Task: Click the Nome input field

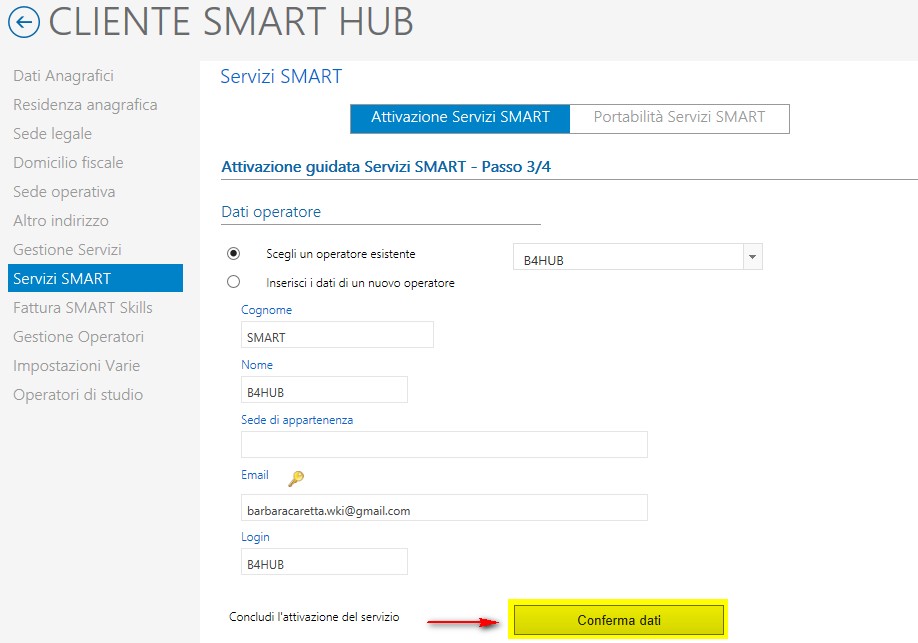Action: pyautogui.click(x=324, y=390)
